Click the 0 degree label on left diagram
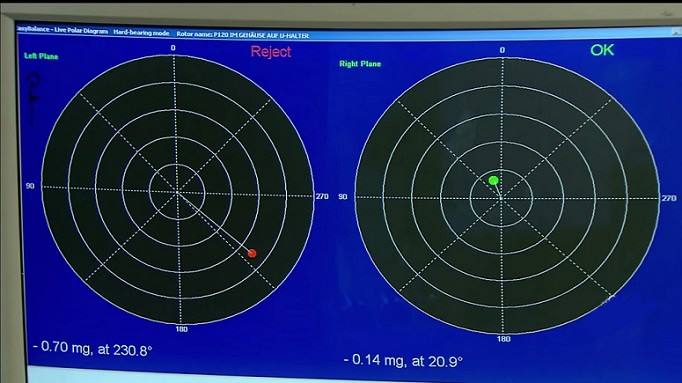Viewport: 682px width, 383px height. [173, 48]
